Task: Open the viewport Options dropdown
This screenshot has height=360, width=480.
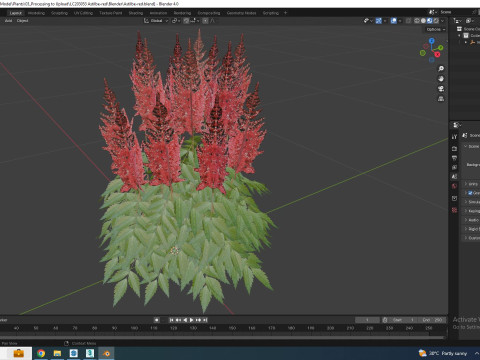Action: [436, 29]
